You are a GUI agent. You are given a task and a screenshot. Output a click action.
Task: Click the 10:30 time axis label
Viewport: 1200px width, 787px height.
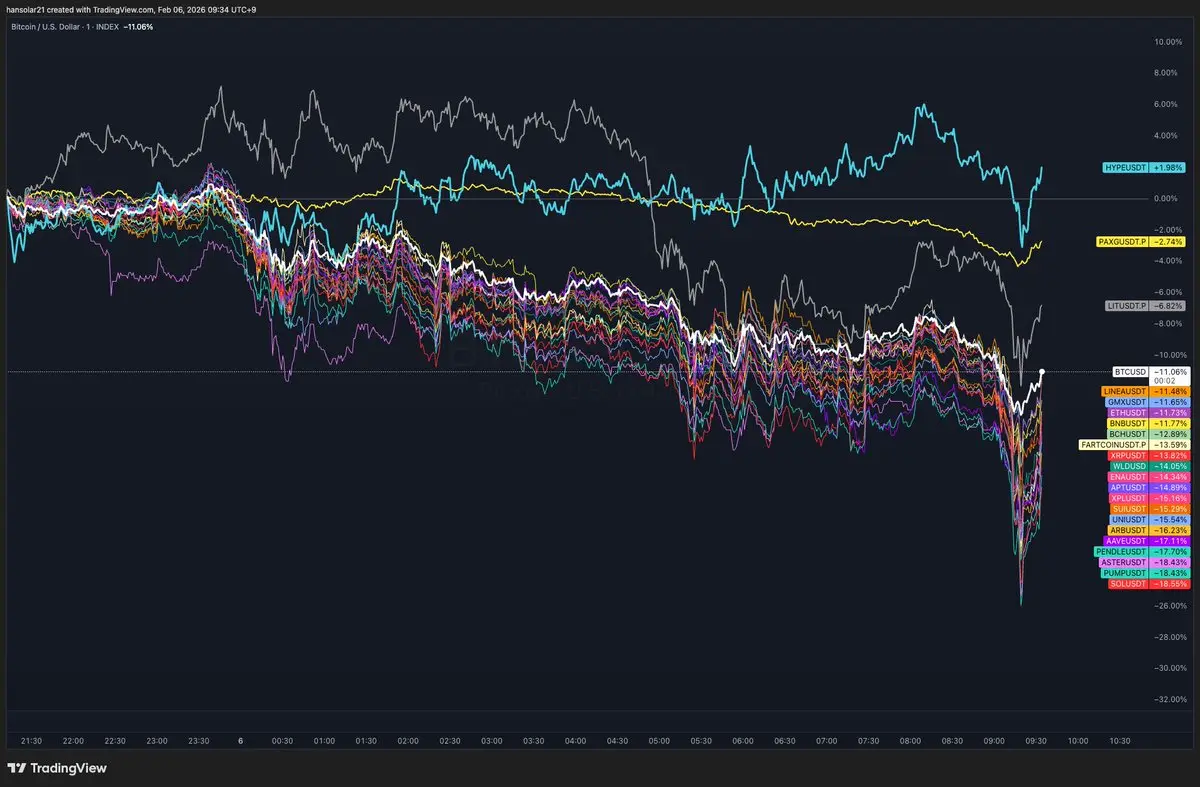coord(1119,741)
